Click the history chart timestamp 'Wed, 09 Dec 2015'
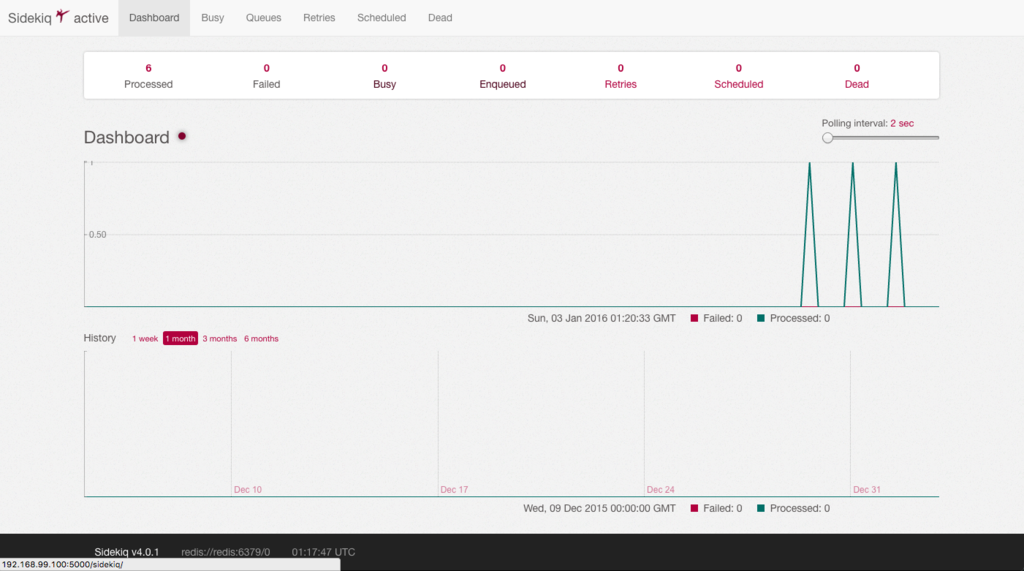 point(600,508)
